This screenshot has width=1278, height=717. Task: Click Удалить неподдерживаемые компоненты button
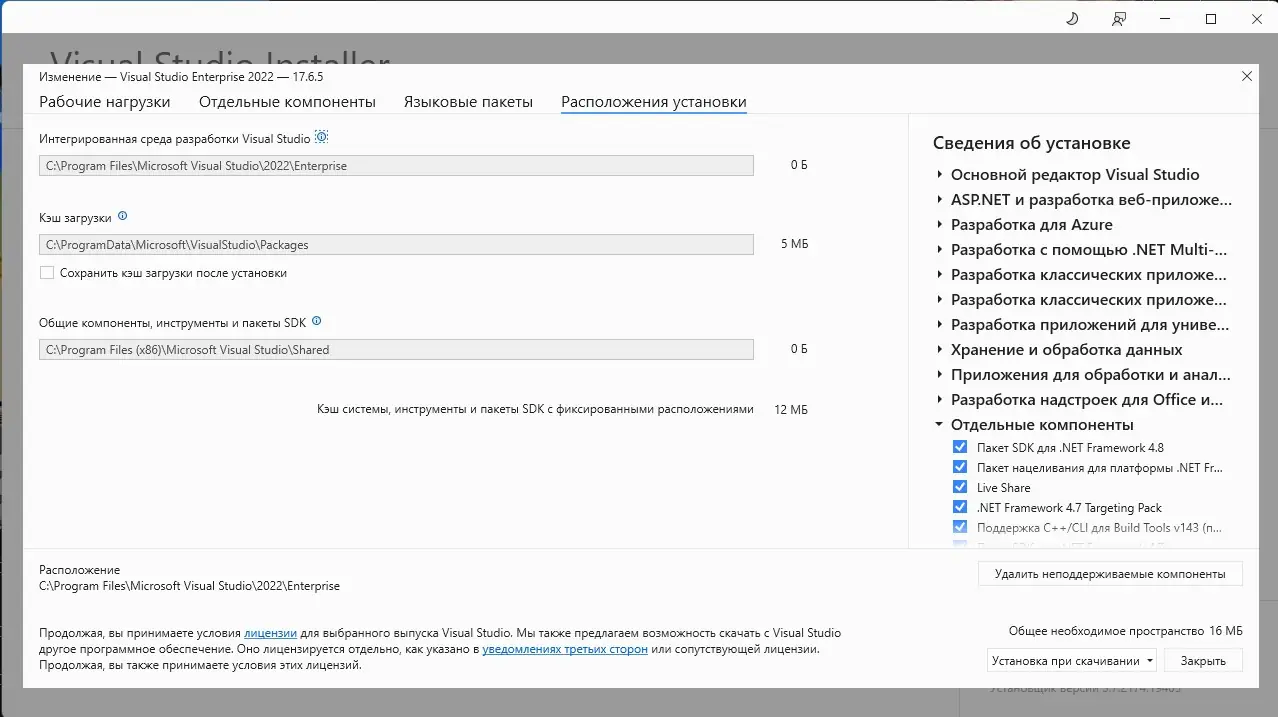[x=1110, y=574]
